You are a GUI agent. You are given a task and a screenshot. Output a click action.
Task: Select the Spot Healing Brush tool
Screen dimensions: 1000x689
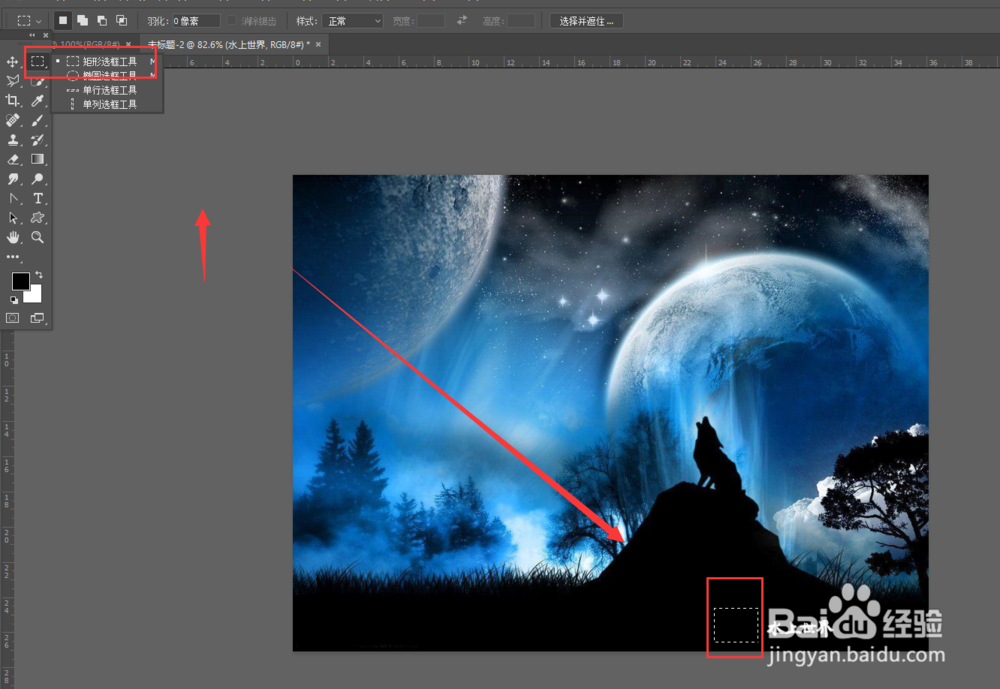click(12, 120)
